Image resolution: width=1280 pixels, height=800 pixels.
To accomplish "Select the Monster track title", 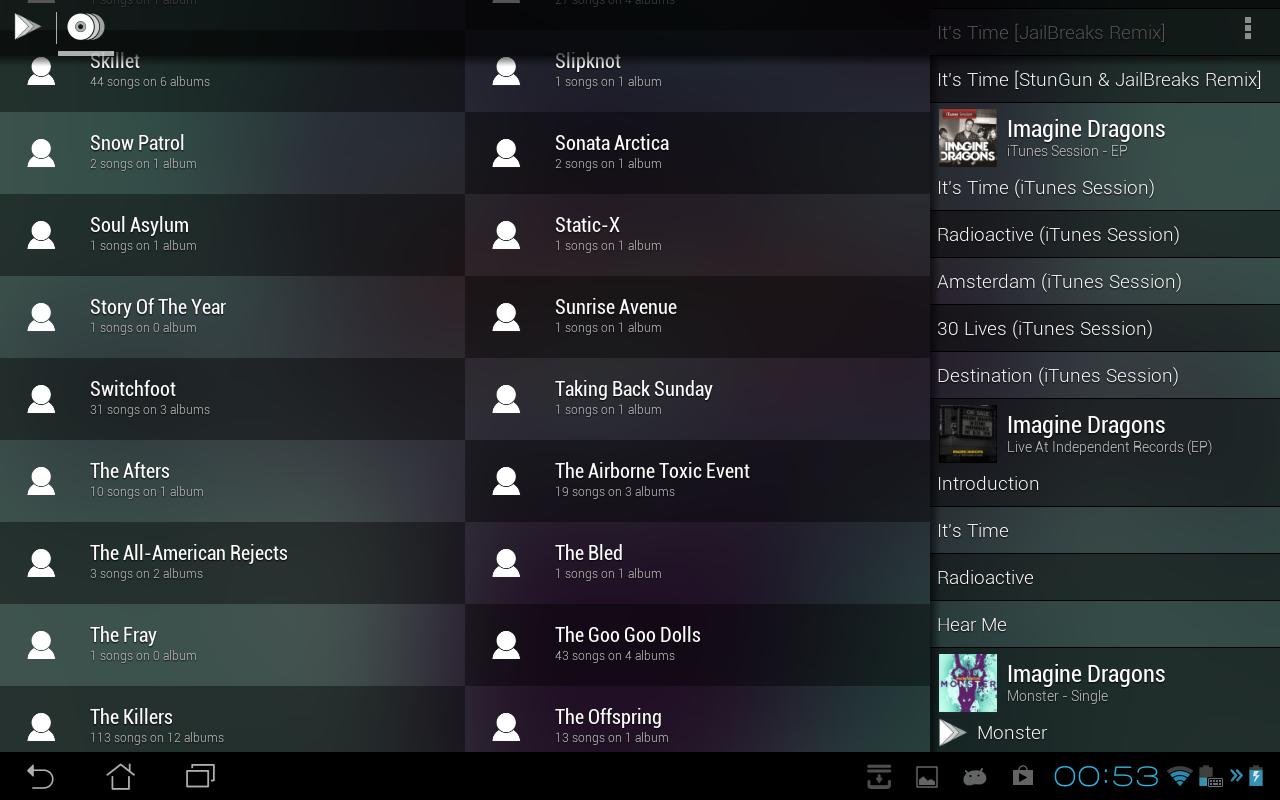I will 1012,733.
